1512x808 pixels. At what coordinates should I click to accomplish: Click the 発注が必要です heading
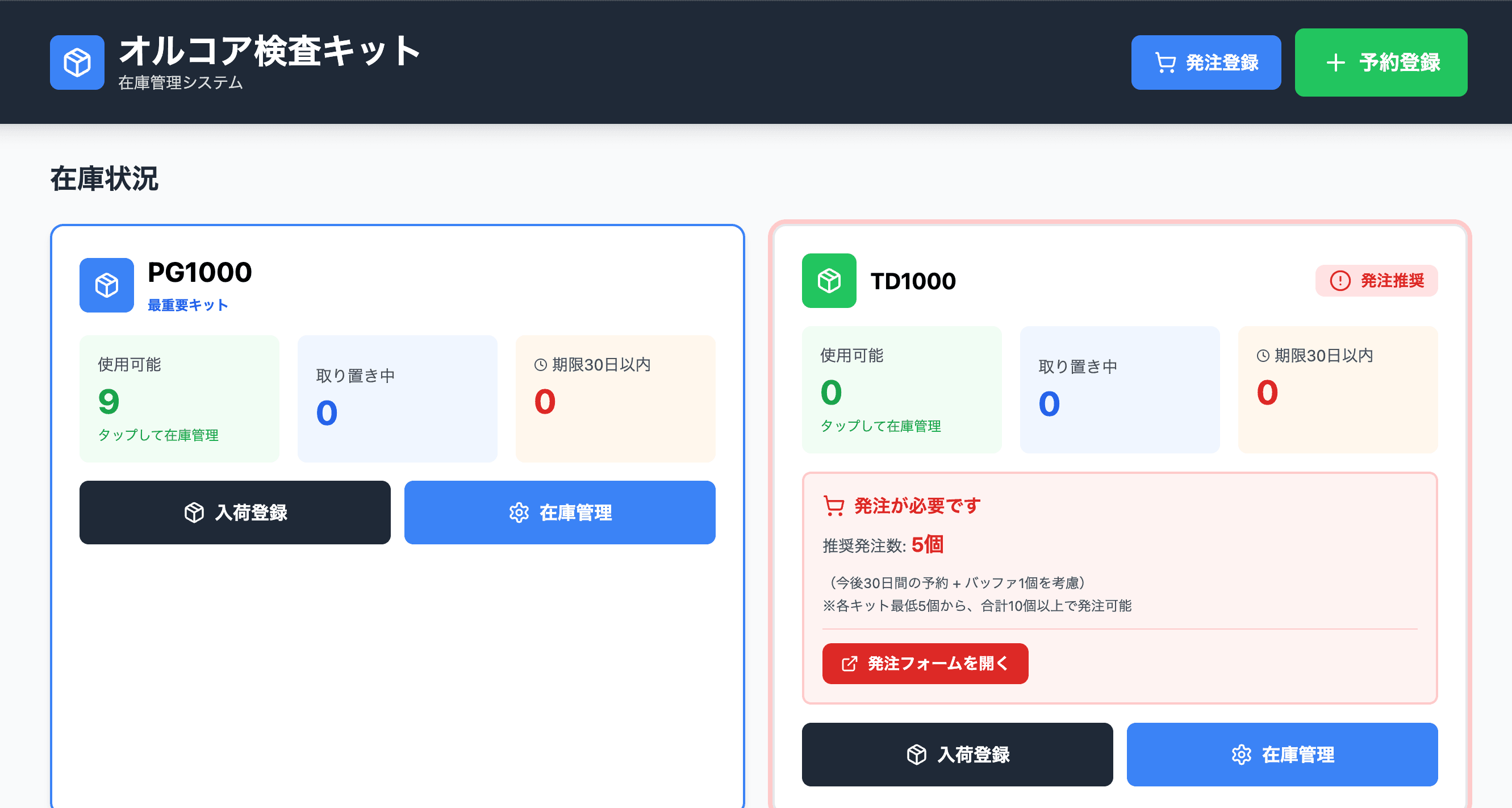coord(917,506)
